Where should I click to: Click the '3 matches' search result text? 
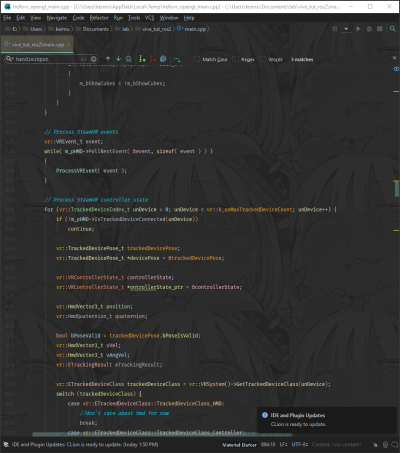pyautogui.click(x=302, y=60)
